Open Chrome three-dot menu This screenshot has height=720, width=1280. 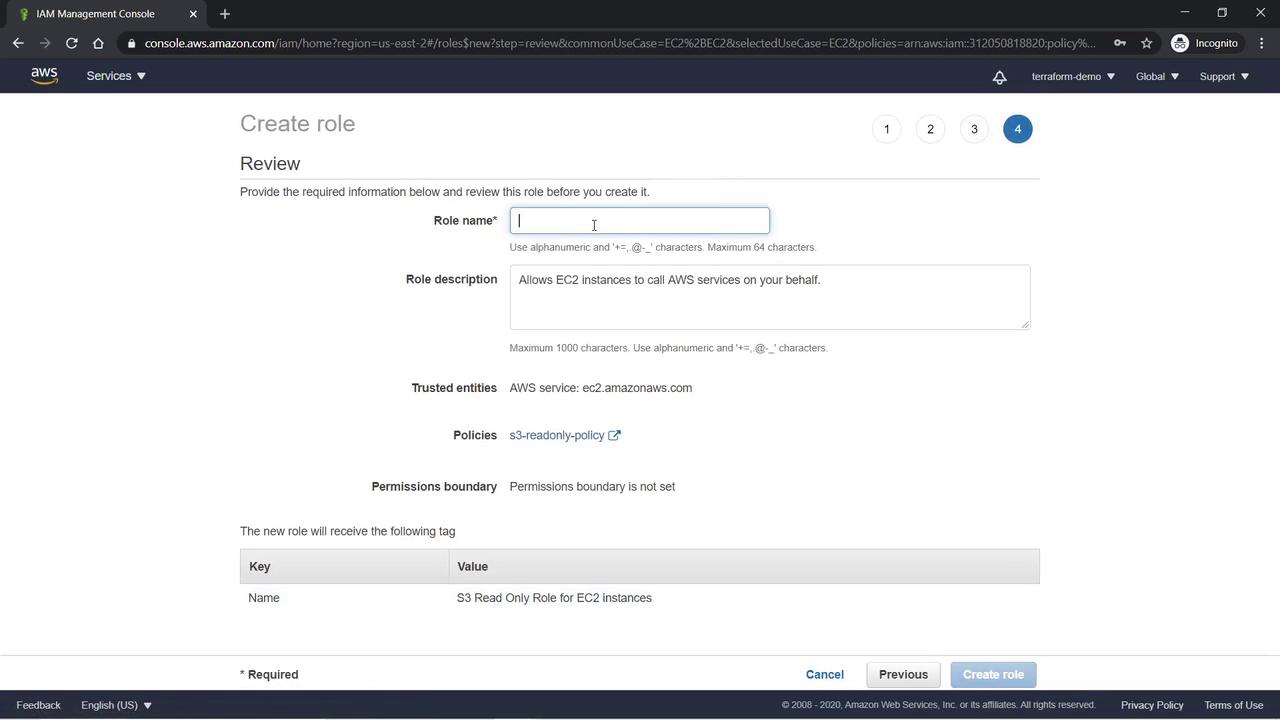pos(1261,43)
